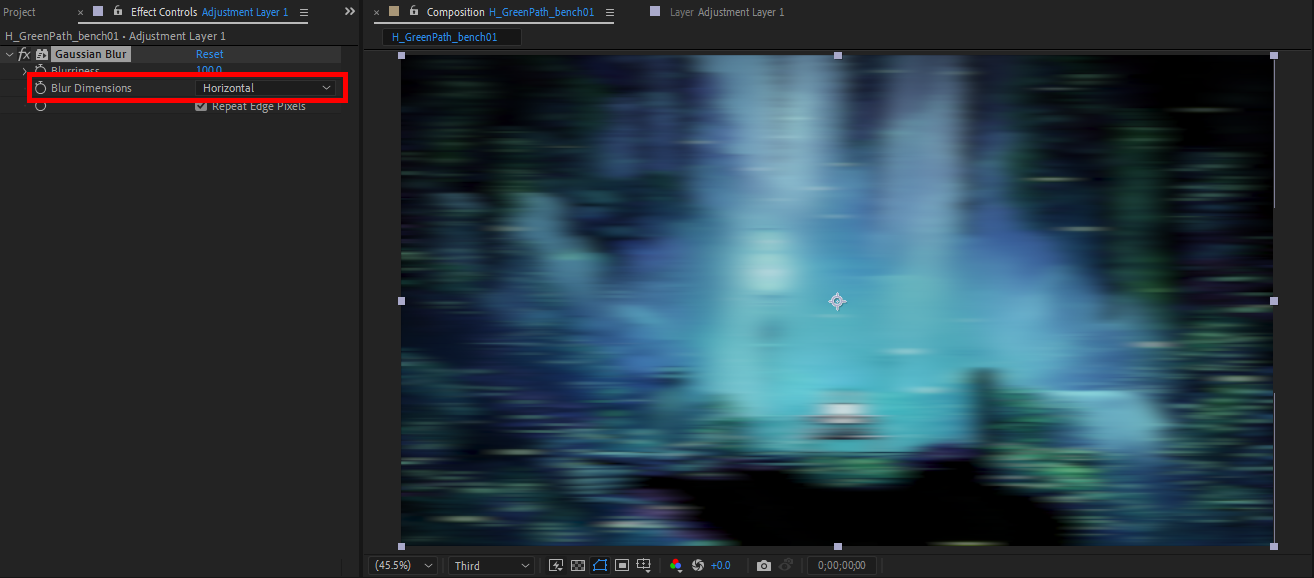This screenshot has height=578, width=1314.
Task: Click the top-center layer transform handle
Action: click(838, 55)
